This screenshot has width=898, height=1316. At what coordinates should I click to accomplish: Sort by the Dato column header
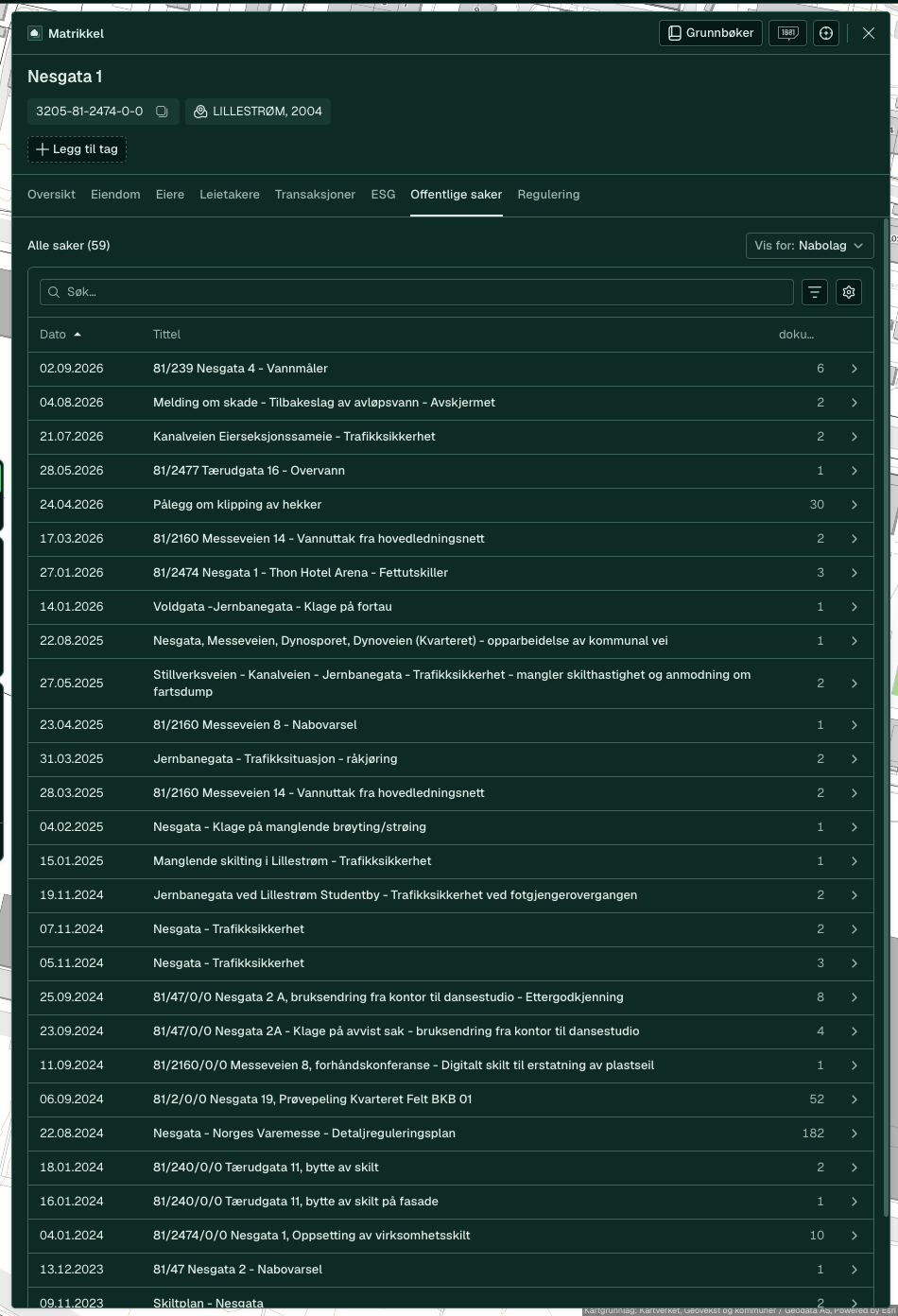(x=60, y=335)
